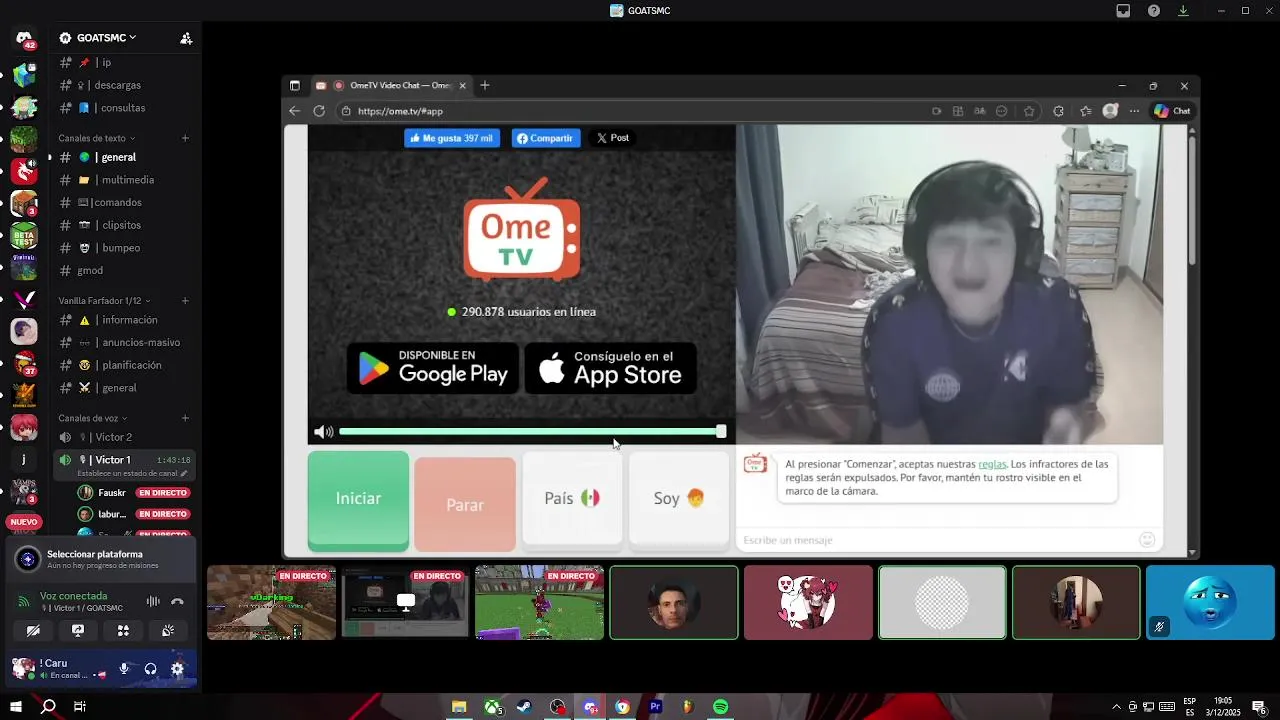The width and height of the screenshot is (1280, 720).
Task: Open Steam from the taskbar
Action: [524, 707]
